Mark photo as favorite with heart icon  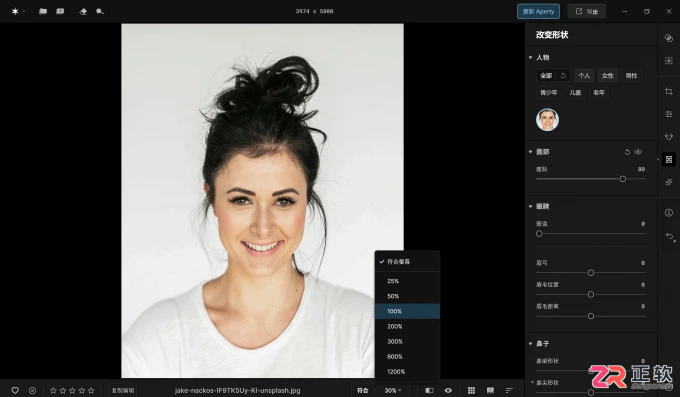[15, 390]
